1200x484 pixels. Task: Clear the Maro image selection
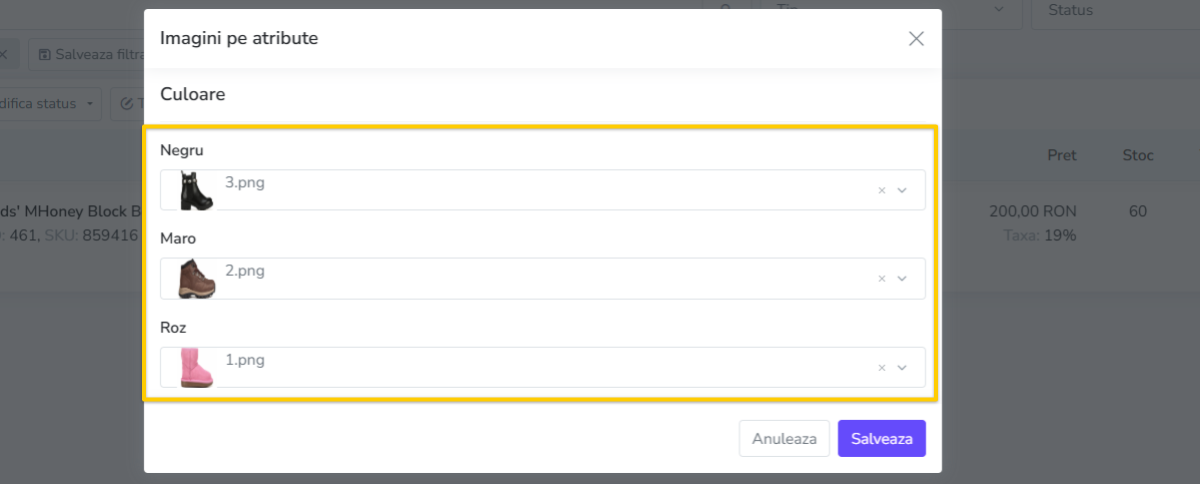(882, 280)
